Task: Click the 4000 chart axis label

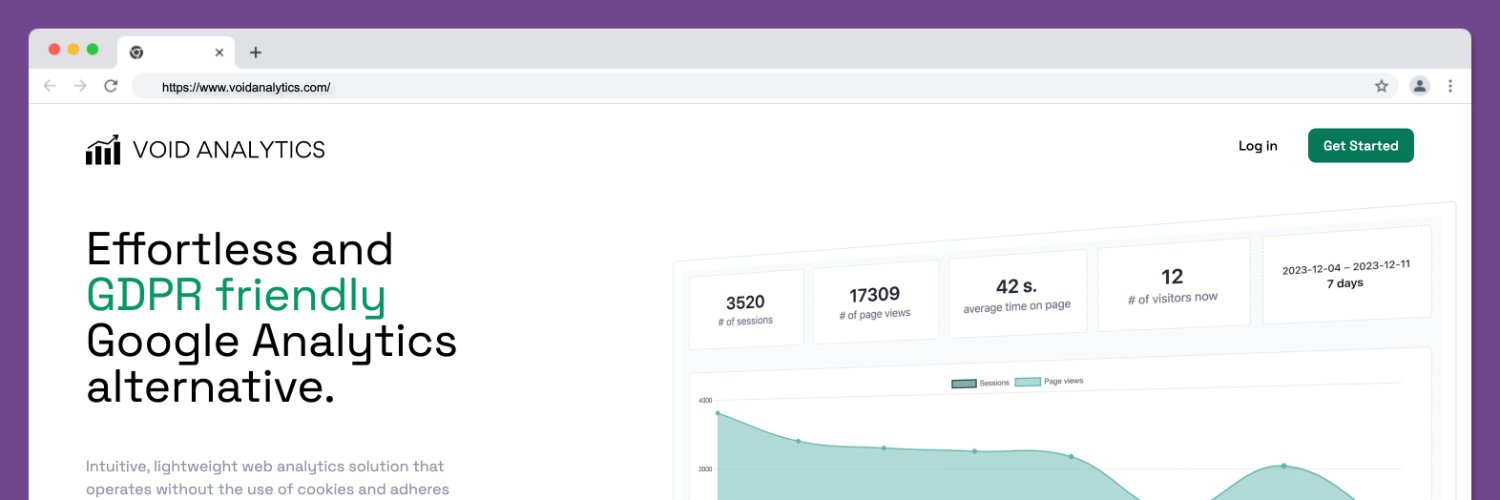Action: [705, 400]
